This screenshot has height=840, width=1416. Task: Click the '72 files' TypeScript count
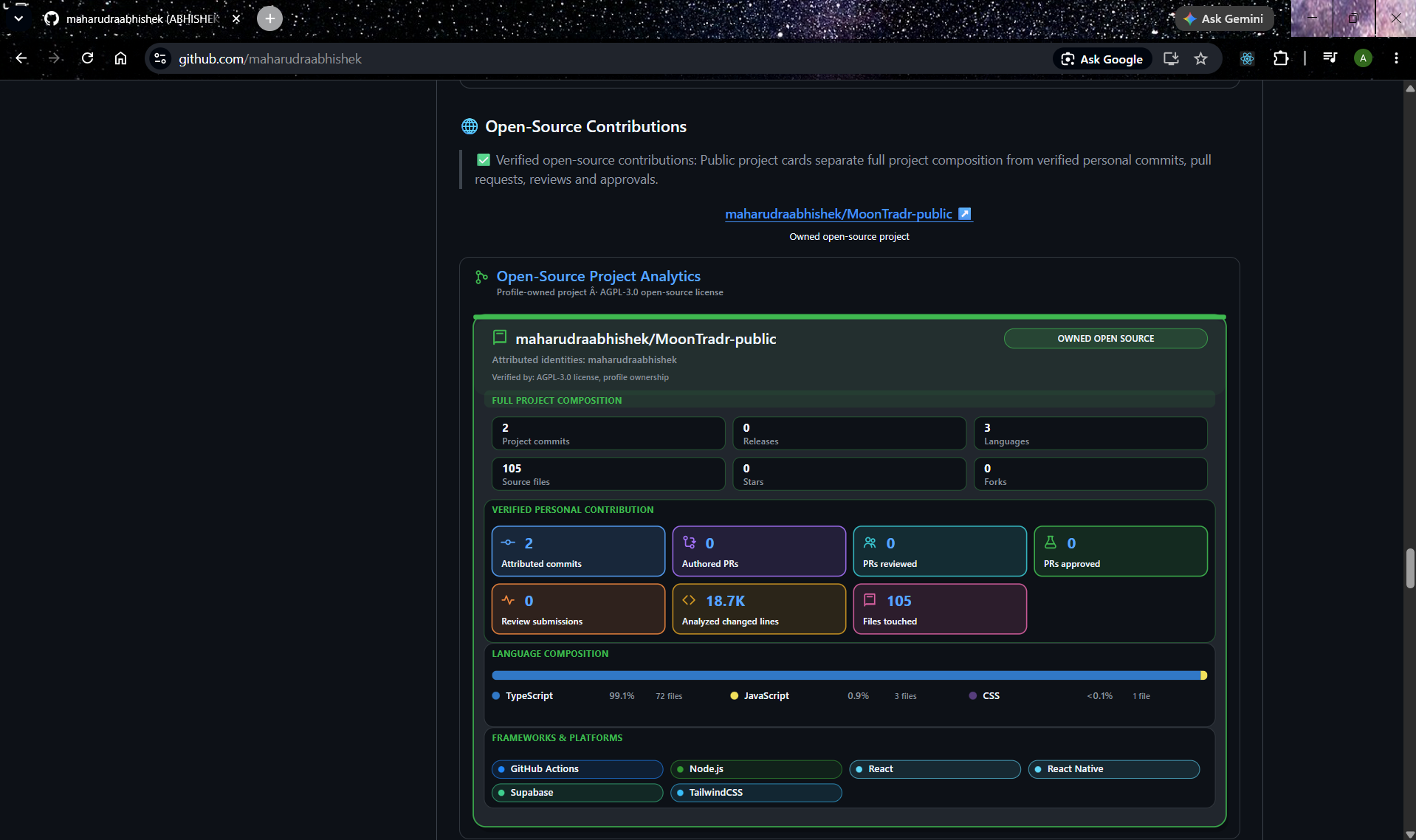click(669, 696)
